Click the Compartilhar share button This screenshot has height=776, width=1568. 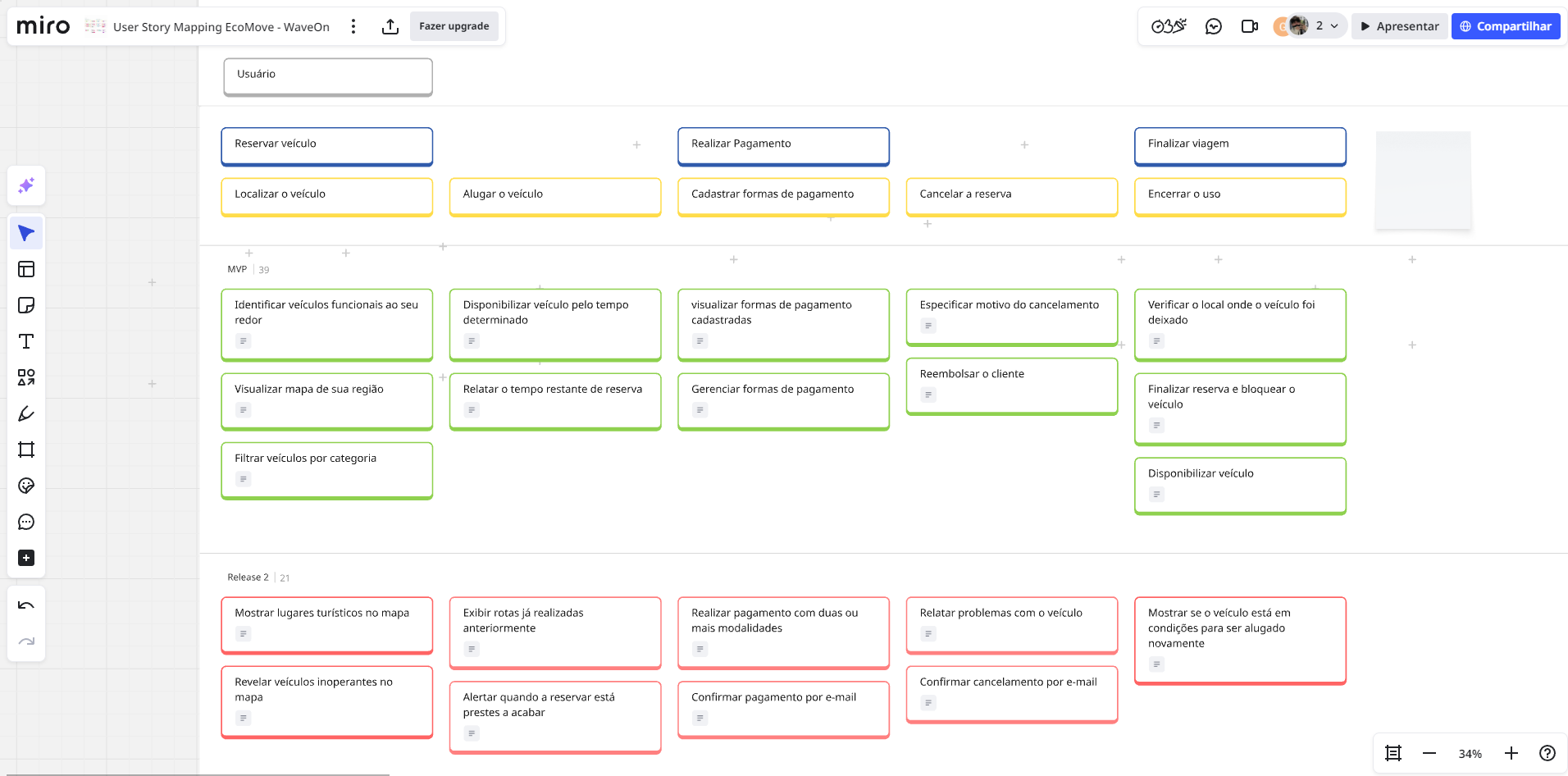point(1505,26)
